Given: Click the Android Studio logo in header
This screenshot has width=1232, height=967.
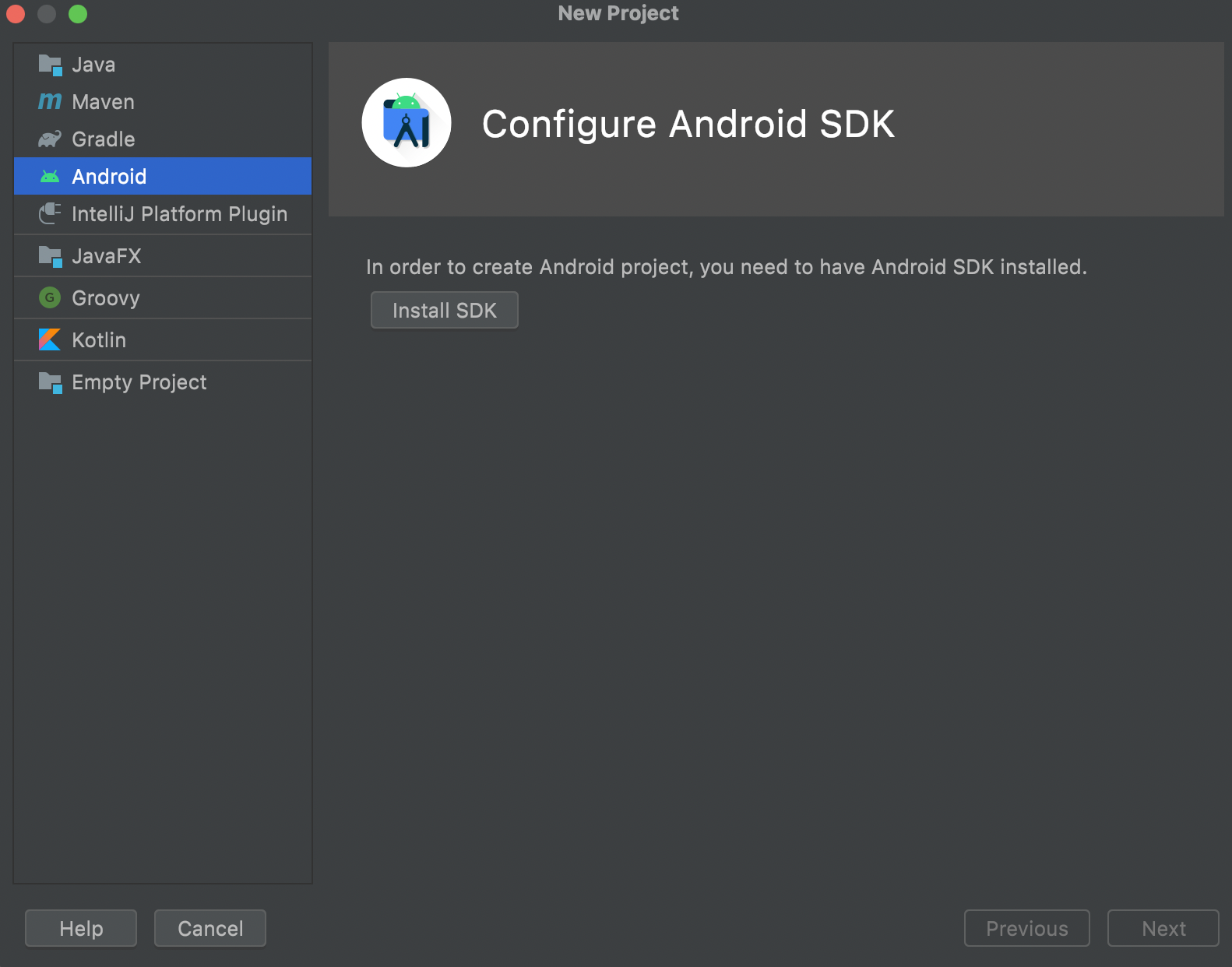Looking at the screenshot, I should [x=407, y=122].
